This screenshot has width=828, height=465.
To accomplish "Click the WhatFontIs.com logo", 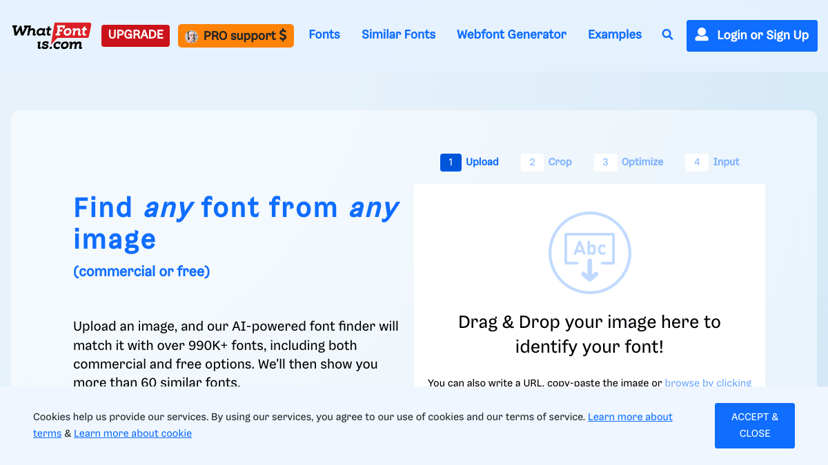I will click(x=52, y=36).
